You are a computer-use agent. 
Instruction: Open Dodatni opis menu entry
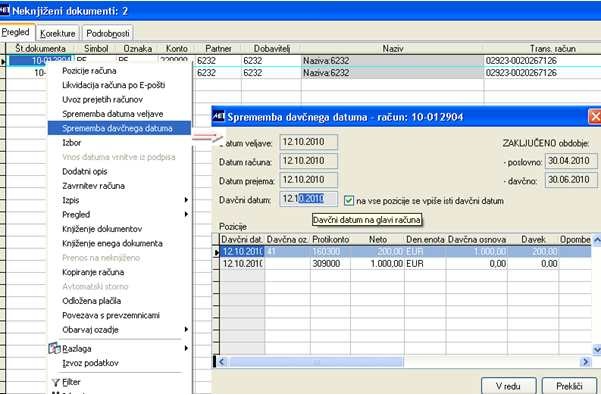tap(85, 171)
